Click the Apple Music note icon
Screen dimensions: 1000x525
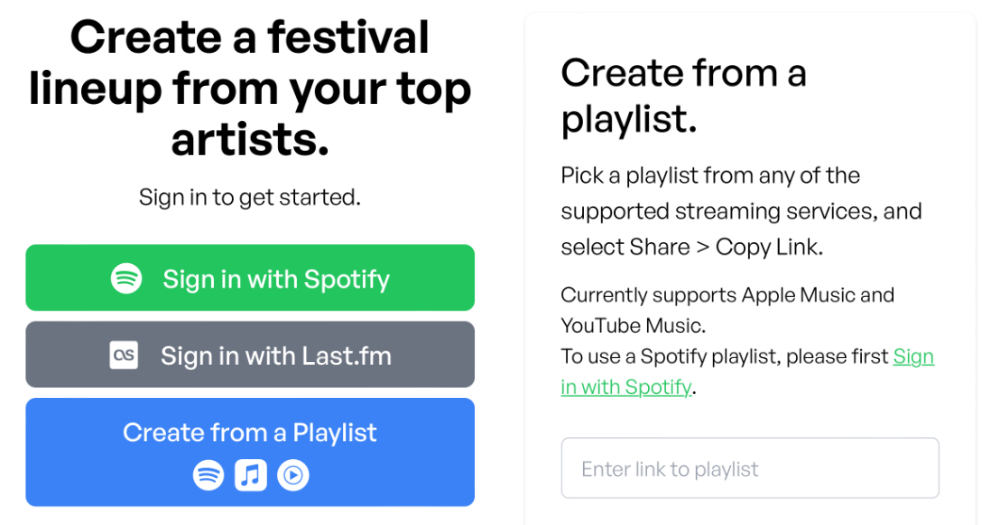[250, 475]
